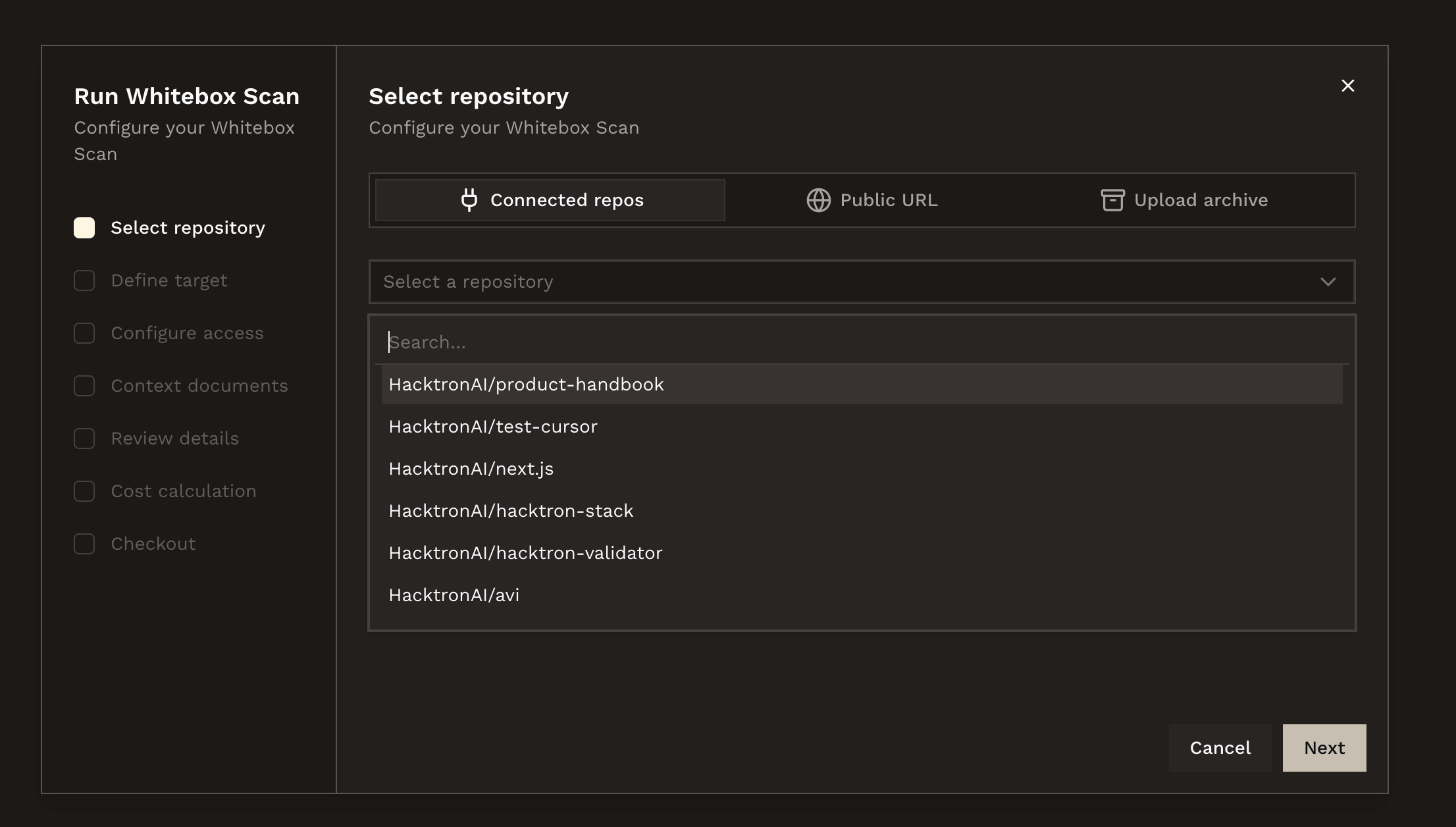Click the Review details step checkbox

tap(84, 439)
